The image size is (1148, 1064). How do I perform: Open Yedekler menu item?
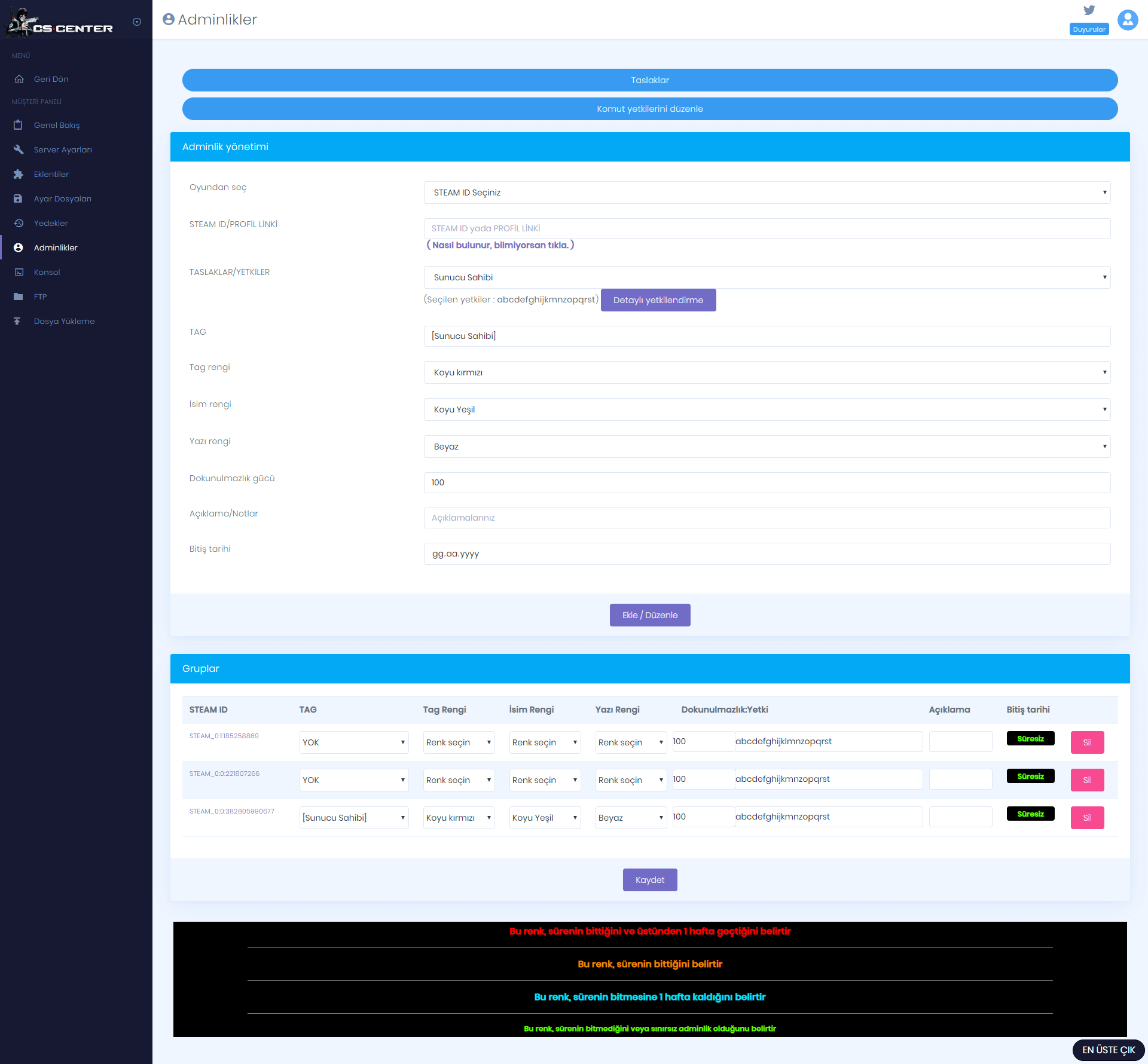[x=51, y=223]
